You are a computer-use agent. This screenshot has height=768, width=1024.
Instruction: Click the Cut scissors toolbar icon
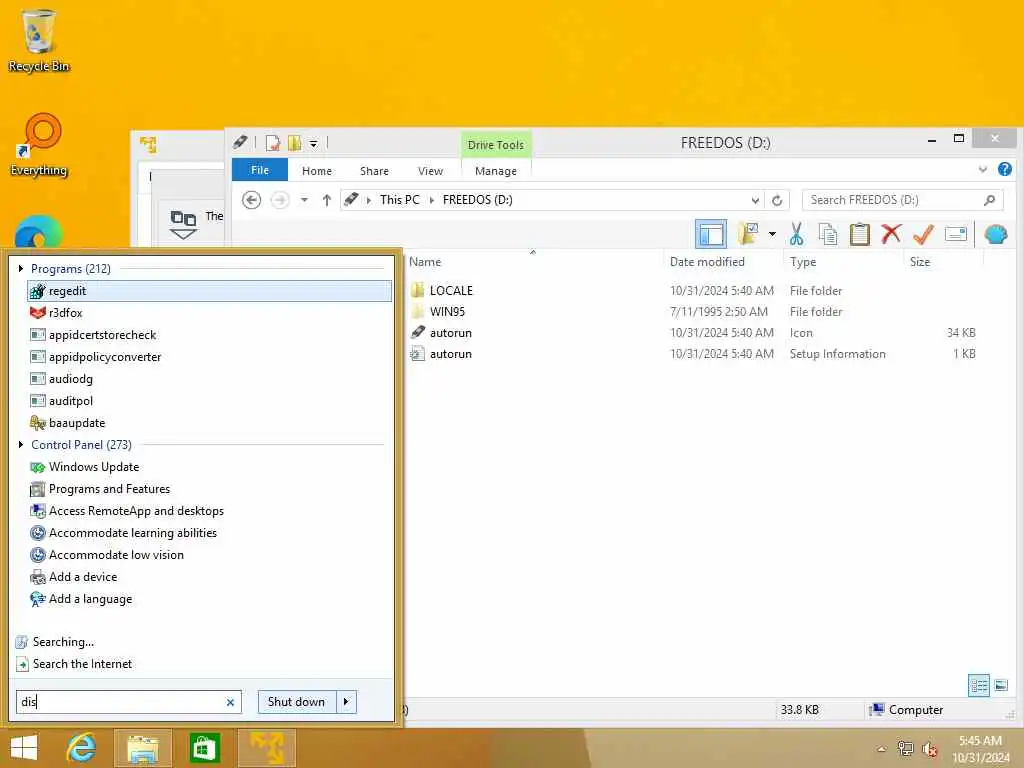tap(796, 234)
